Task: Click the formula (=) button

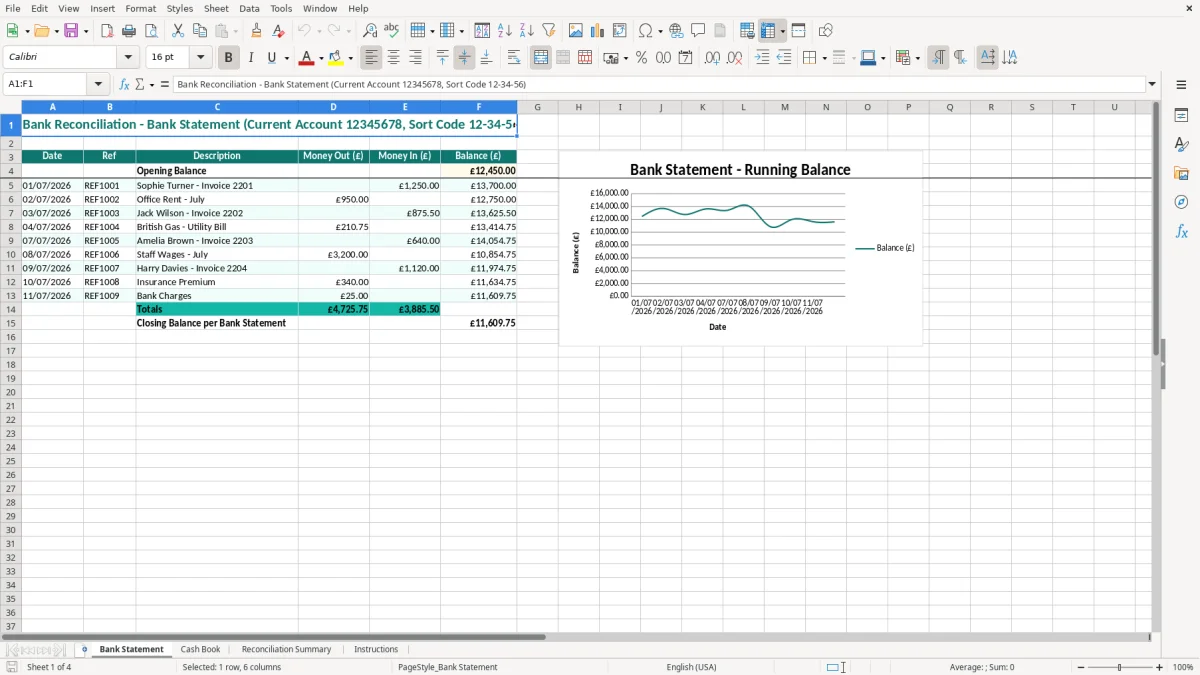Action: tap(165, 84)
